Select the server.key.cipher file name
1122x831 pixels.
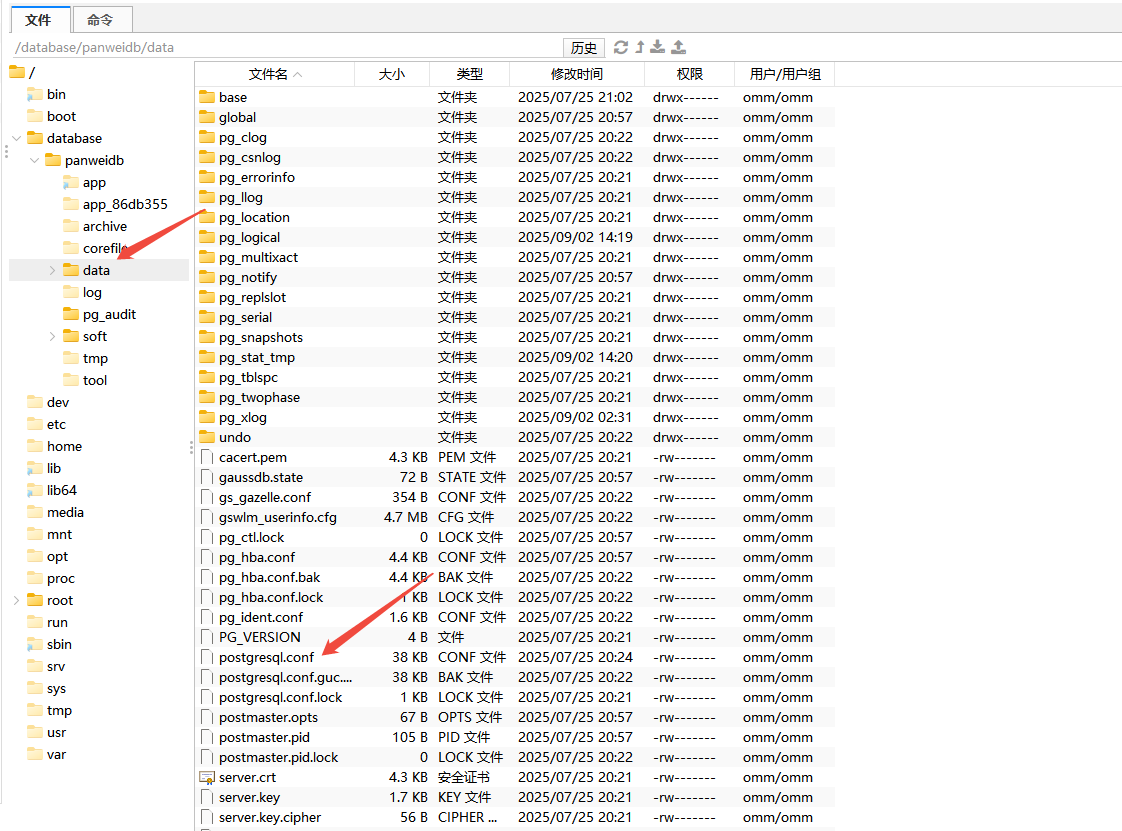(x=270, y=817)
